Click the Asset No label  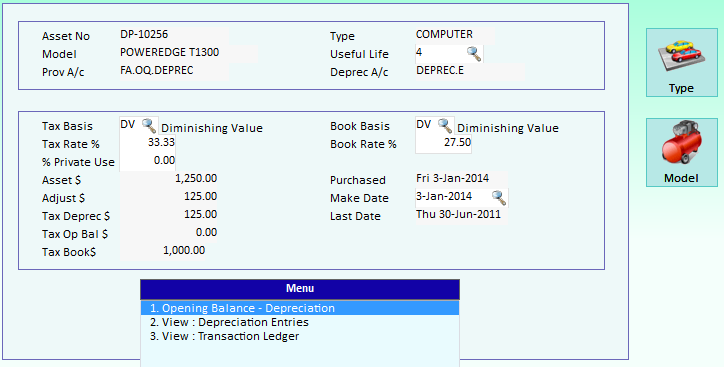[66, 36]
